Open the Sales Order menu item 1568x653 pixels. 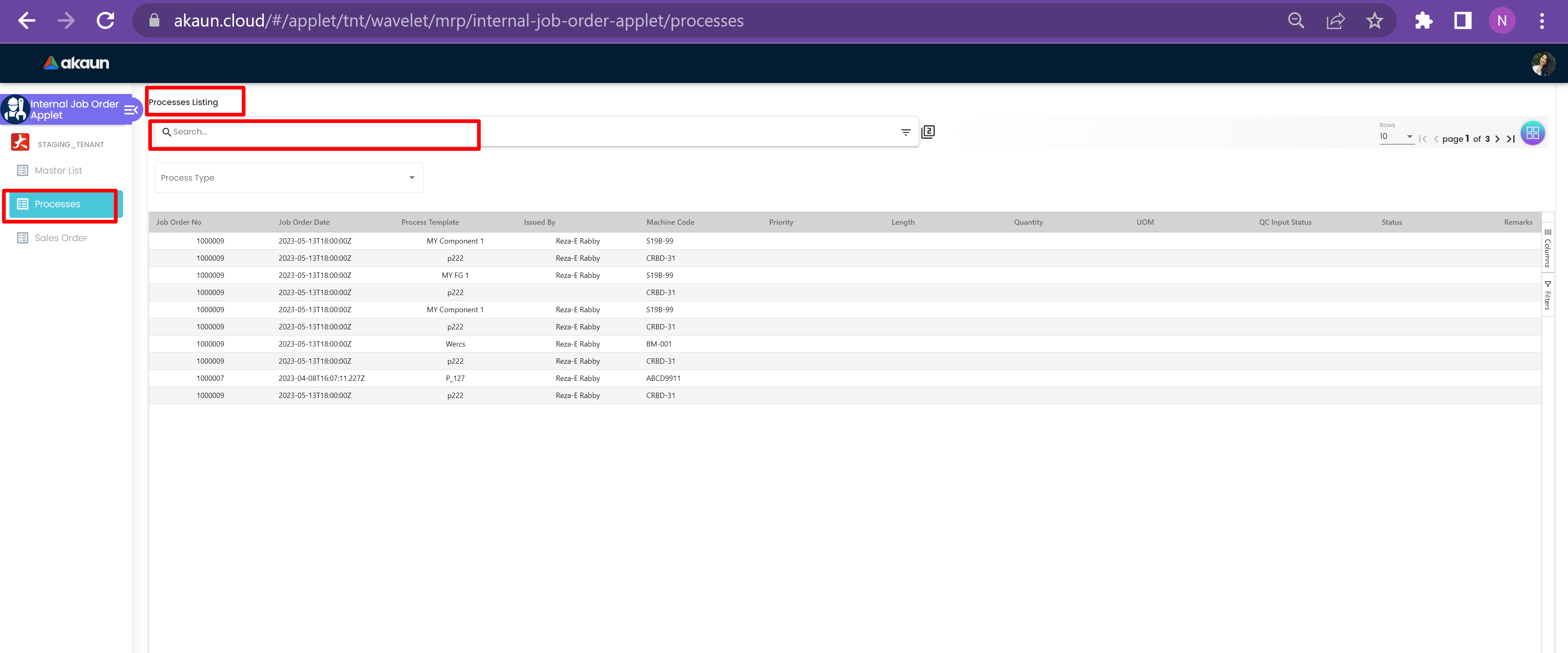pos(60,238)
